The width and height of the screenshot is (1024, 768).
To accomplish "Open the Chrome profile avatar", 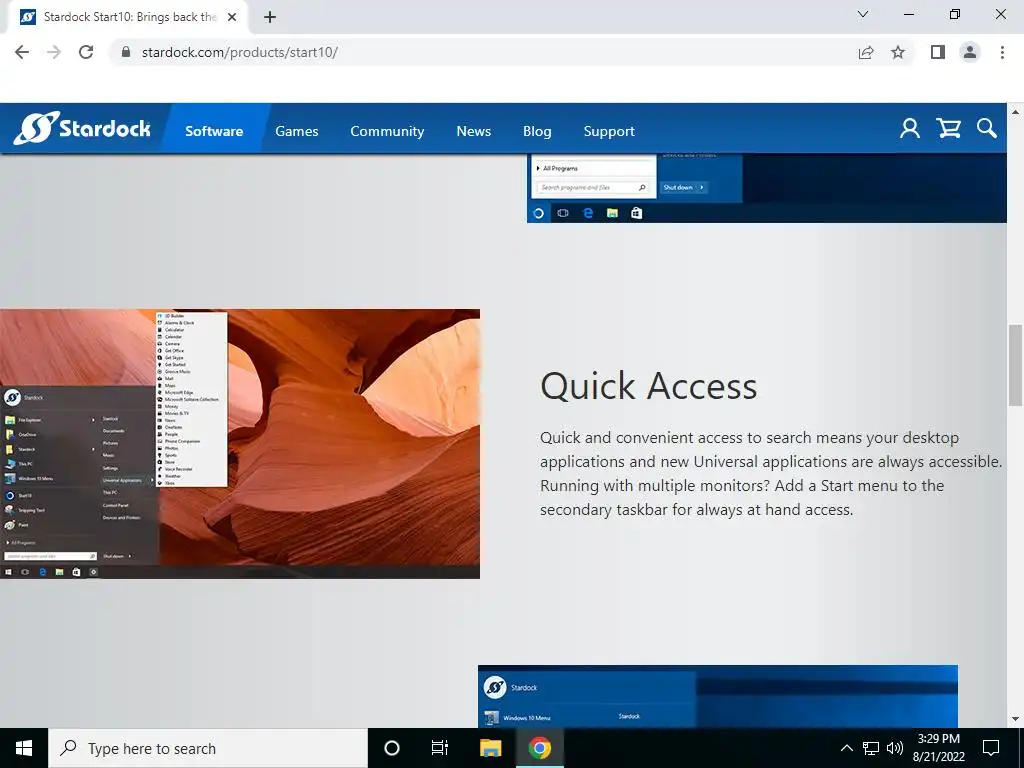I will (x=970, y=52).
